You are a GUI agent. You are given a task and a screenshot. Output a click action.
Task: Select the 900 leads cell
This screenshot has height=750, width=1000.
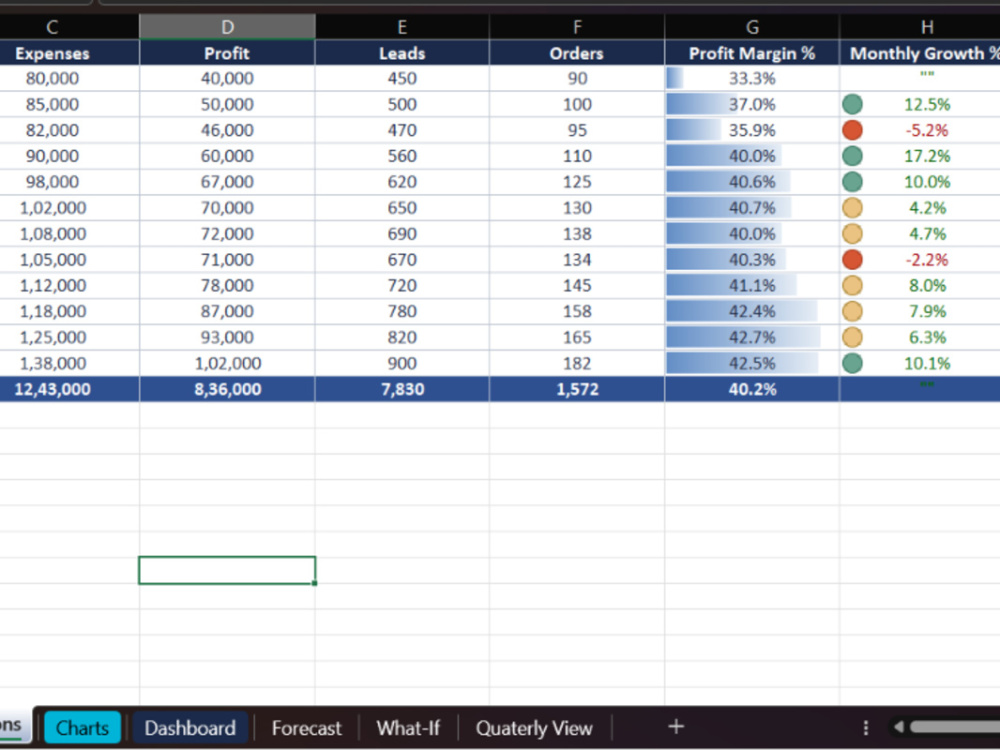[x=402, y=363]
